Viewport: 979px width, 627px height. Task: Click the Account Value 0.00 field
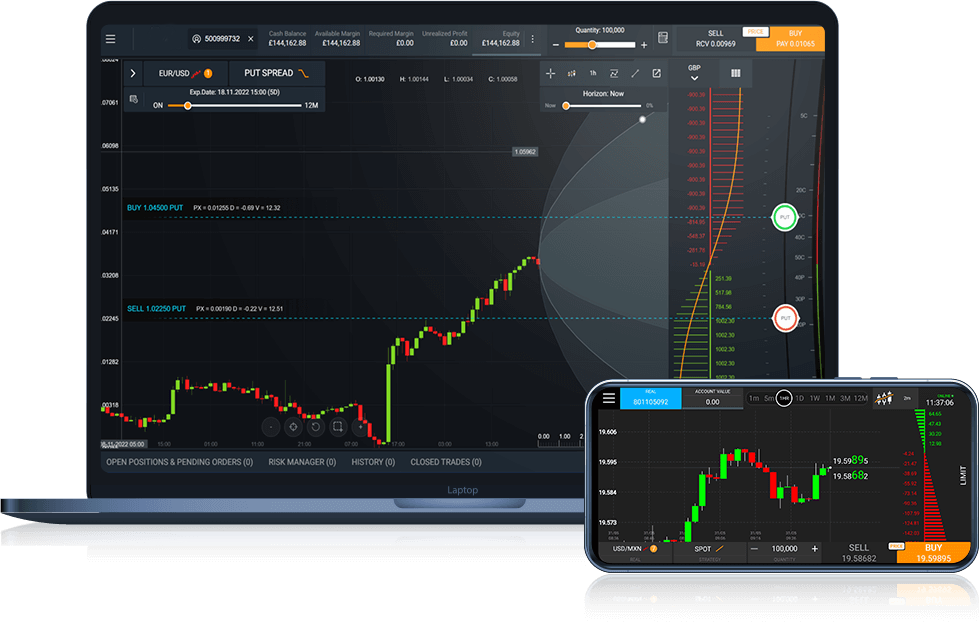(x=712, y=398)
